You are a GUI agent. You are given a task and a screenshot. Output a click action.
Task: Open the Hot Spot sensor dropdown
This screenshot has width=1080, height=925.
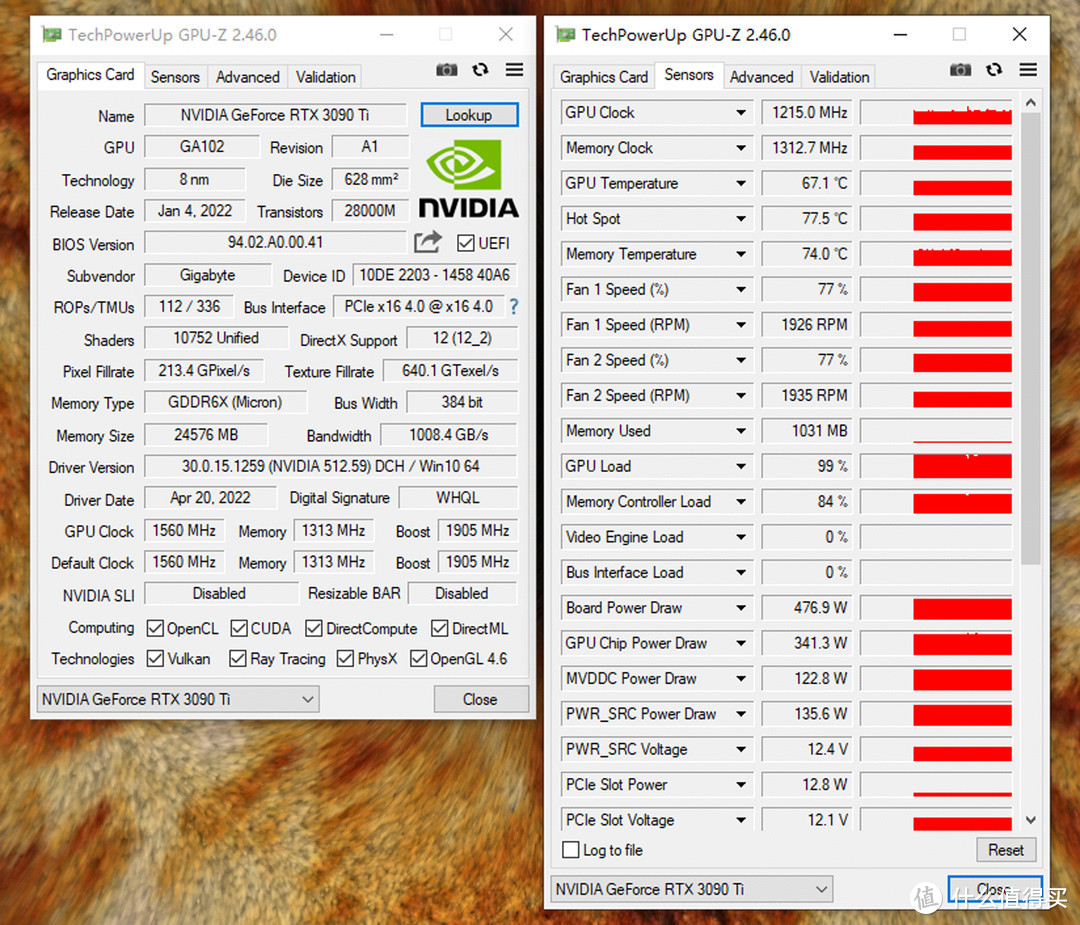pyautogui.click(x=741, y=218)
